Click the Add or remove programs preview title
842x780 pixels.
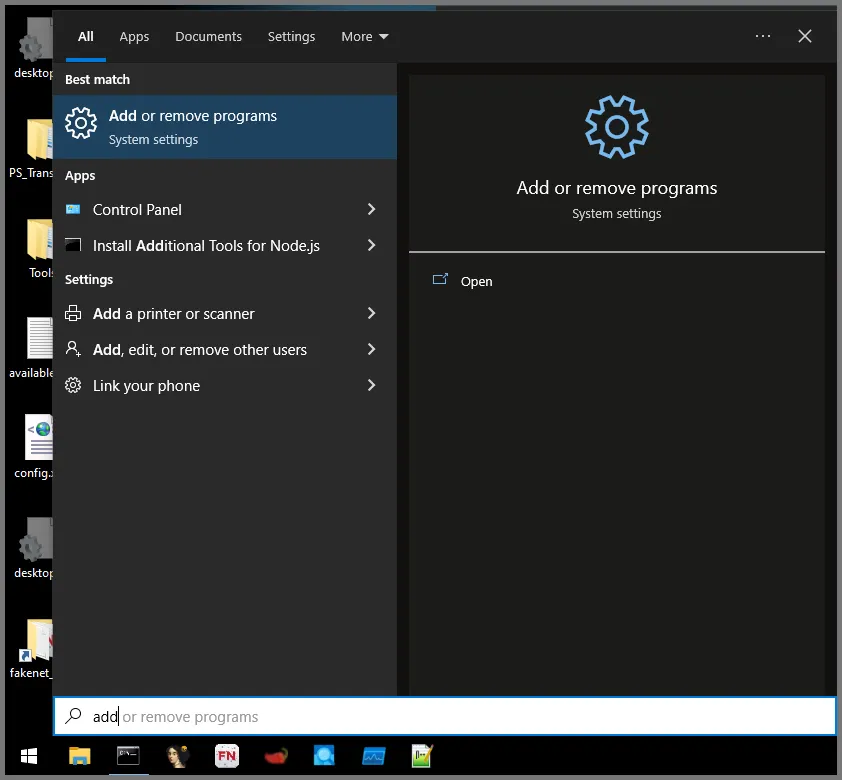pos(616,188)
